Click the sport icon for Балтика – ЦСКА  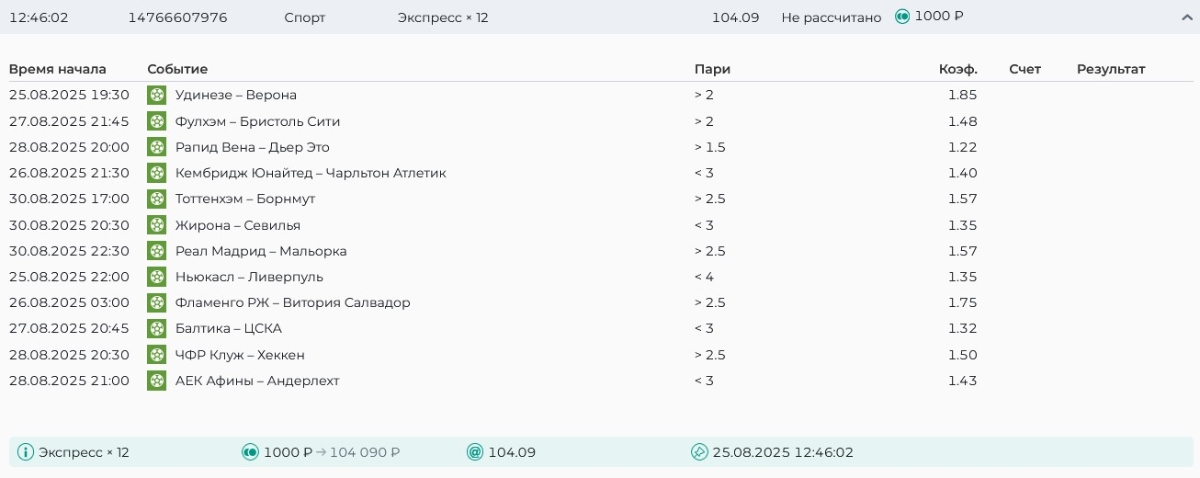click(x=156, y=329)
